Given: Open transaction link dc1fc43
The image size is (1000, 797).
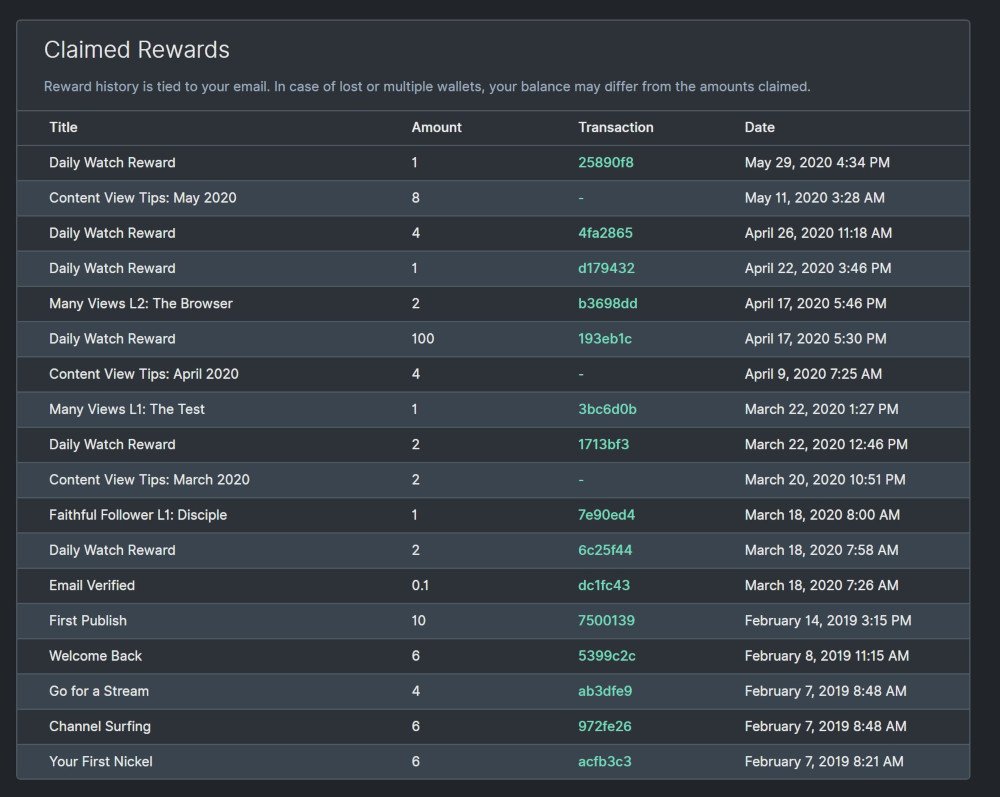Looking at the screenshot, I should coord(603,585).
